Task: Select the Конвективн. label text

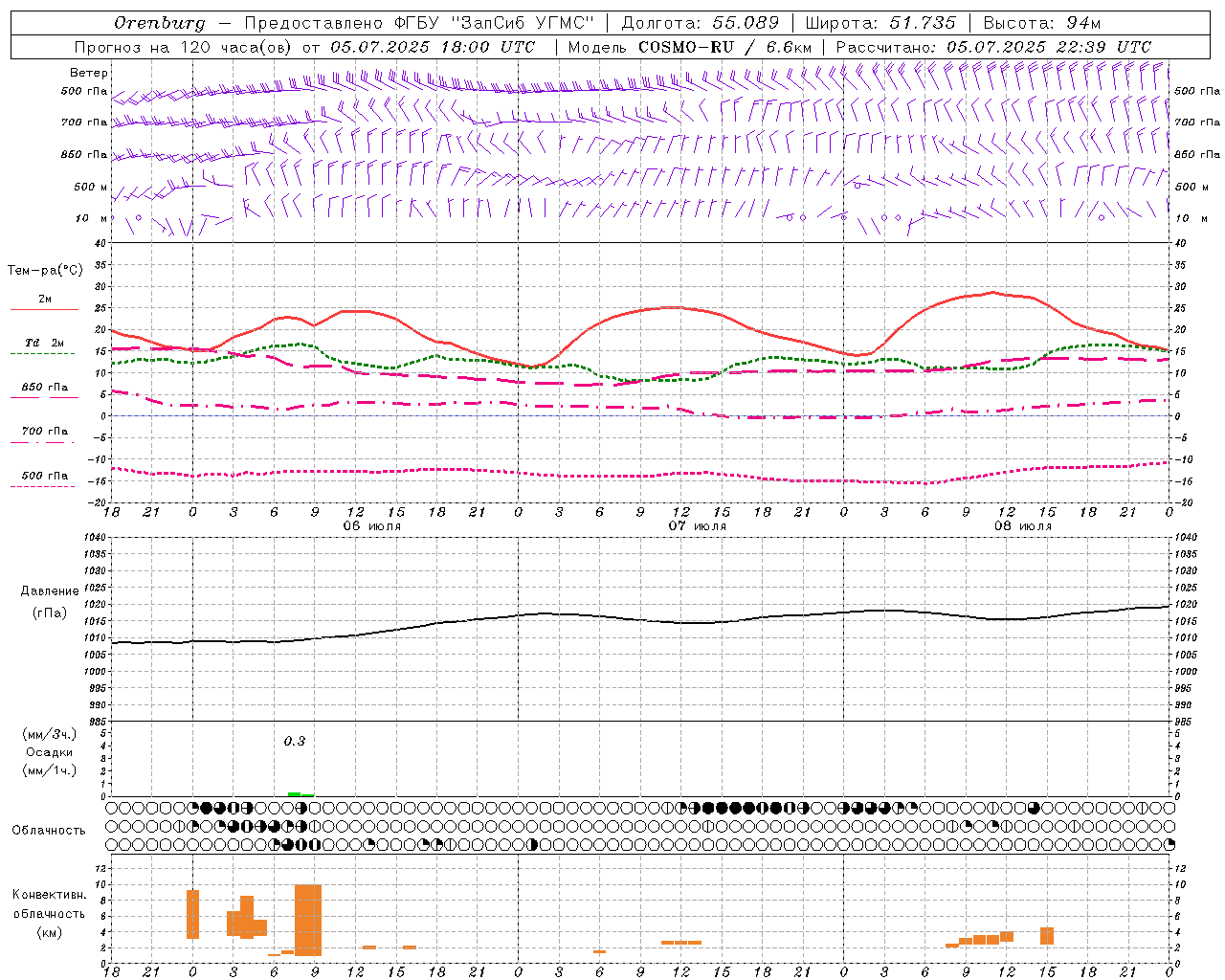Action: pos(50,895)
